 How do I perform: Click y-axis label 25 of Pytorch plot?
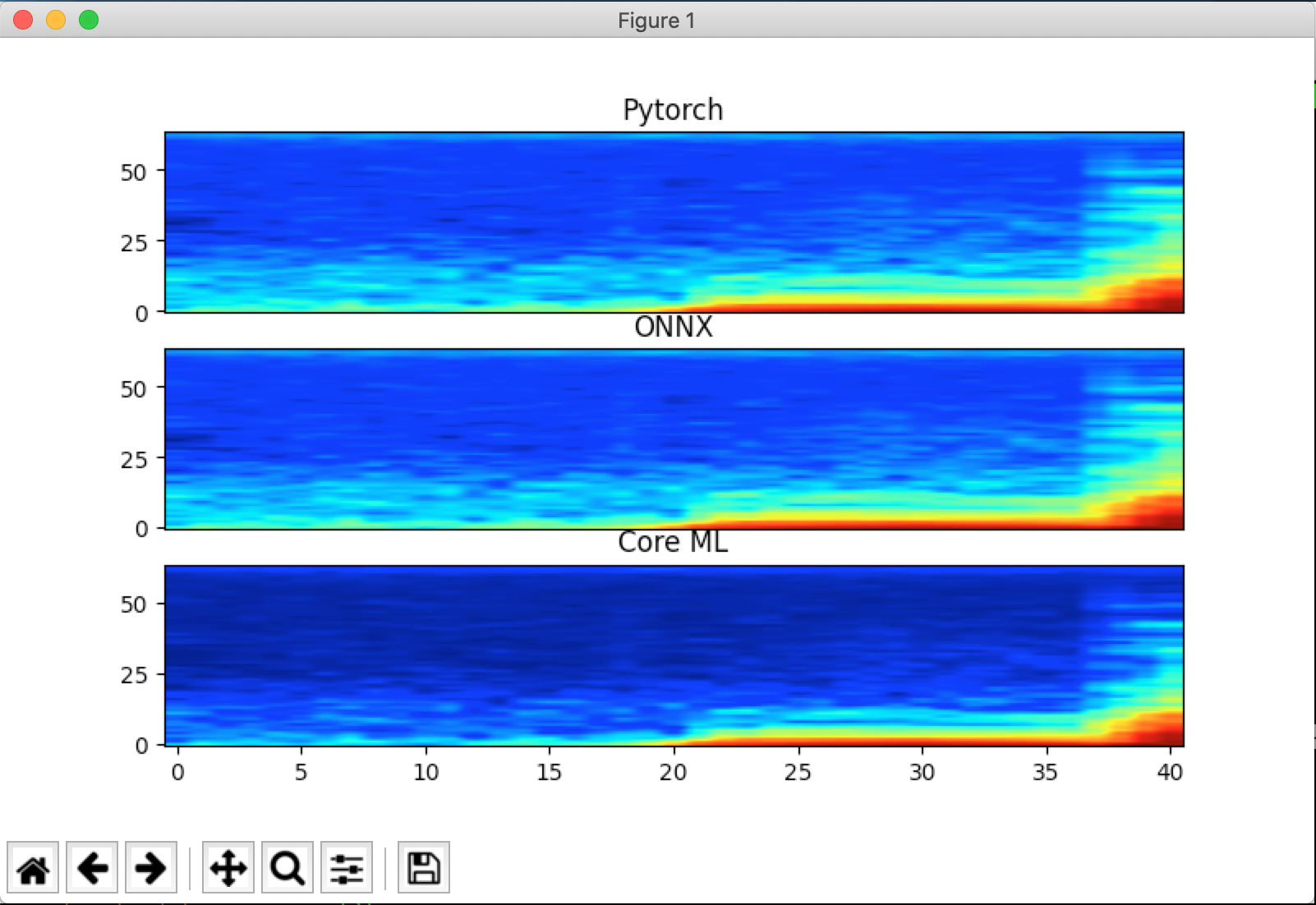tap(133, 243)
